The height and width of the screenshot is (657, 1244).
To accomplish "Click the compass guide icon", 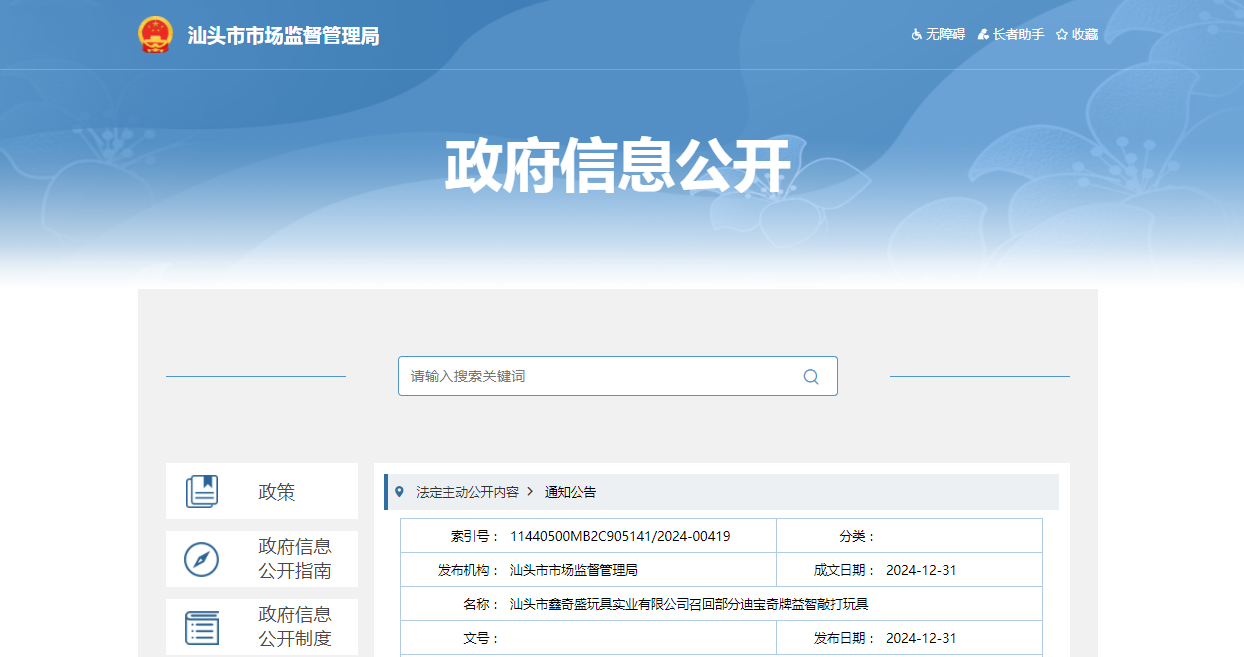I will tap(202, 559).
